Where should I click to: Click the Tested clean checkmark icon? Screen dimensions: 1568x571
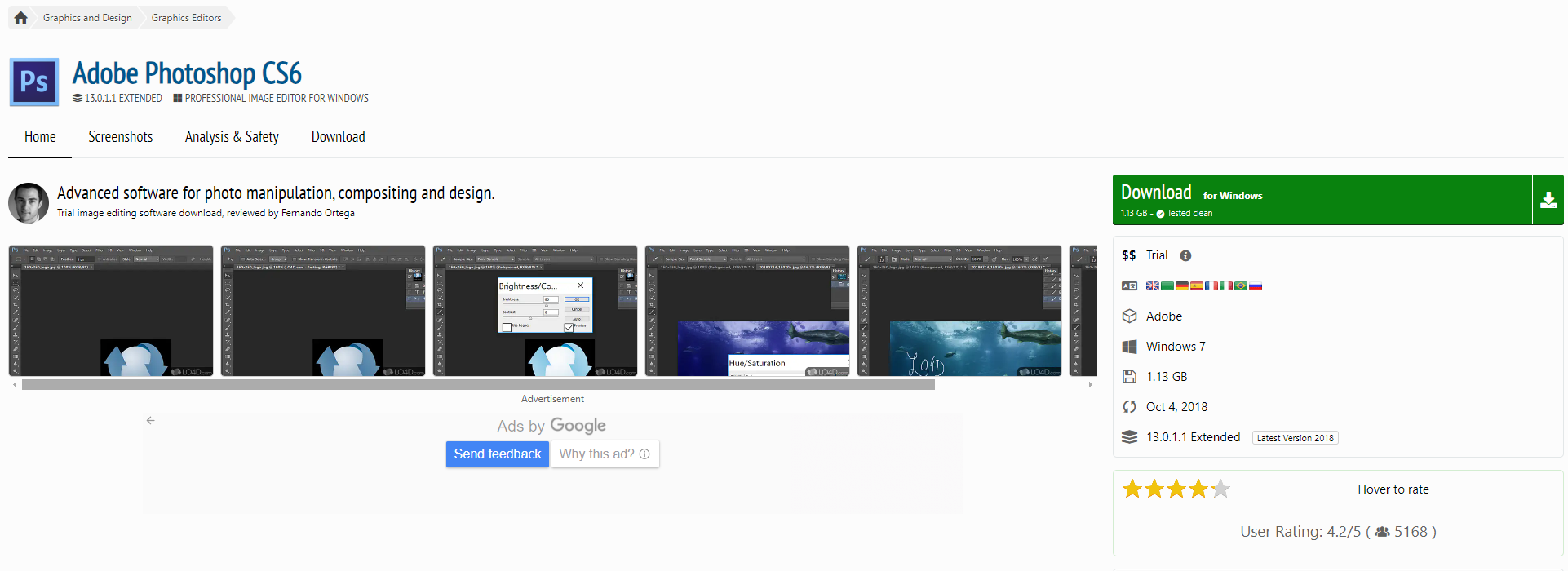click(x=1160, y=214)
